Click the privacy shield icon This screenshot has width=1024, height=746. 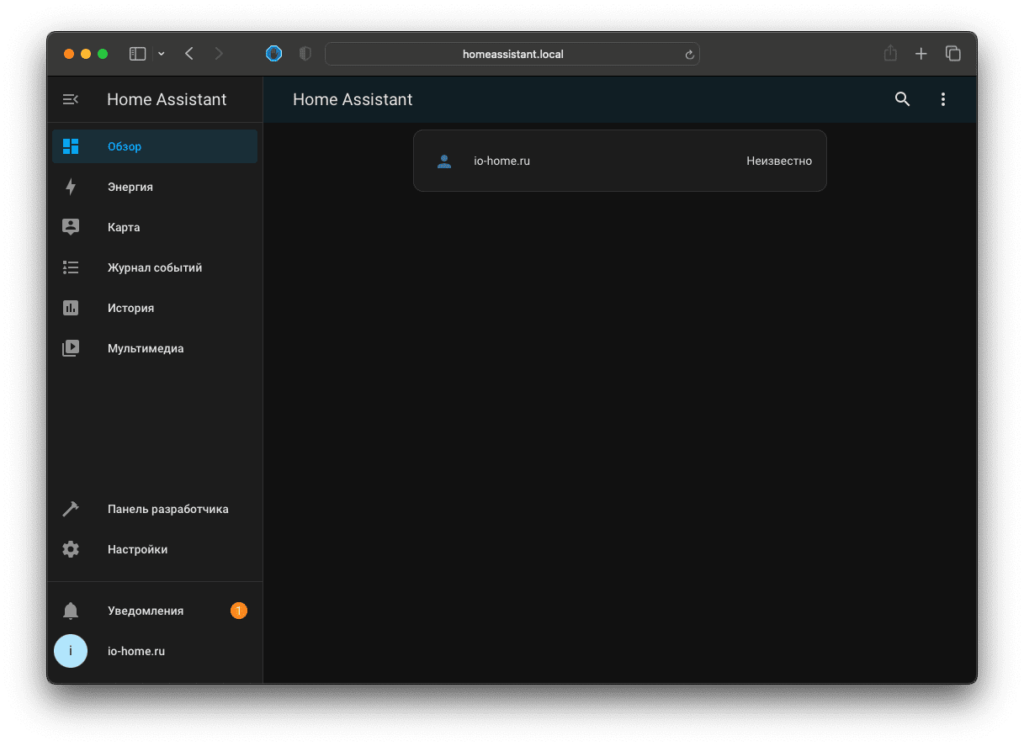tap(305, 54)
